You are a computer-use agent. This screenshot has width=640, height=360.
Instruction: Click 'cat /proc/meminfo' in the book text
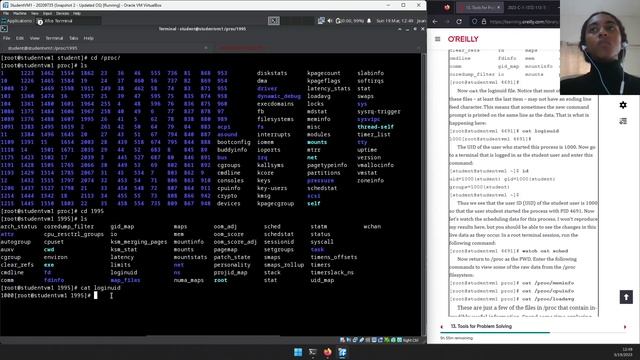tap(548, 283)
